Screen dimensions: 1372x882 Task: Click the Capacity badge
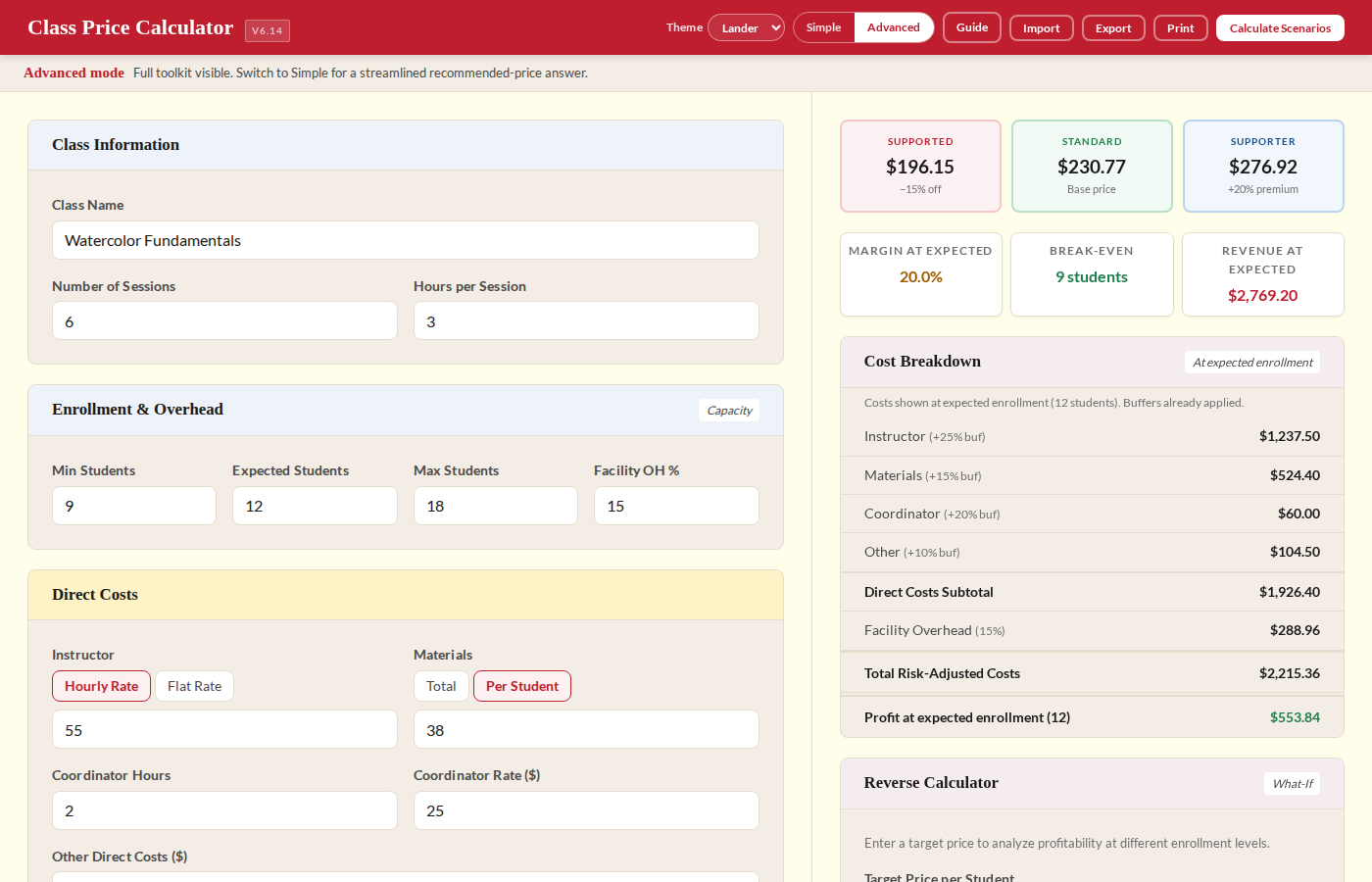tap(729, 411)
